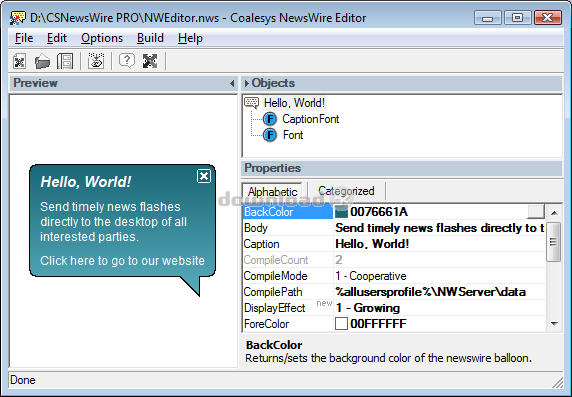Close the Hello, World! preview balloon
This screenshot has width=572, height=397.
204,176
